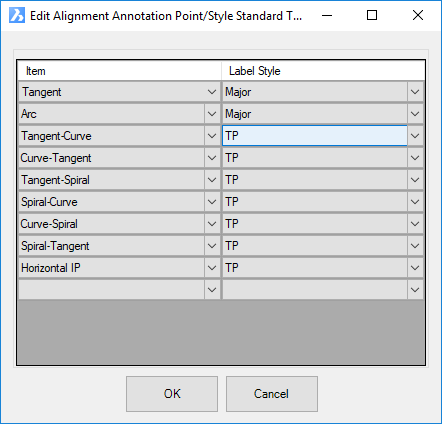
Task: Expand Label Style dropdown for Arc row
Action: coord(415,114)
